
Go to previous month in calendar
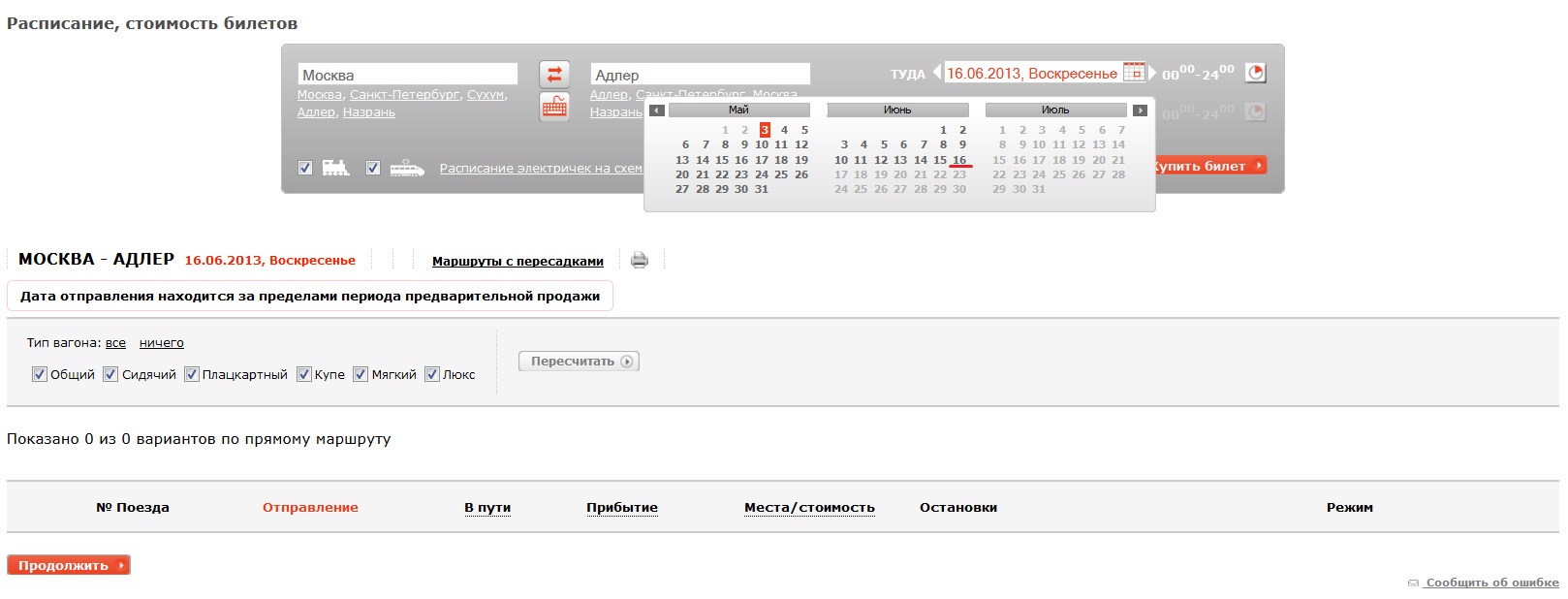657,110
